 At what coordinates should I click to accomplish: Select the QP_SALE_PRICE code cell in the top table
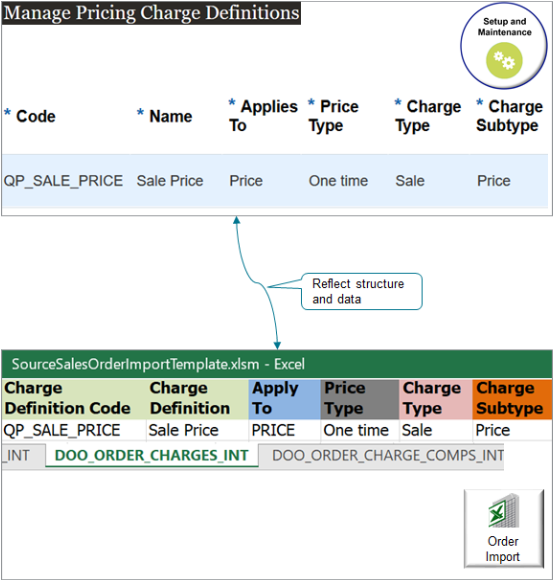click(63, 181)
